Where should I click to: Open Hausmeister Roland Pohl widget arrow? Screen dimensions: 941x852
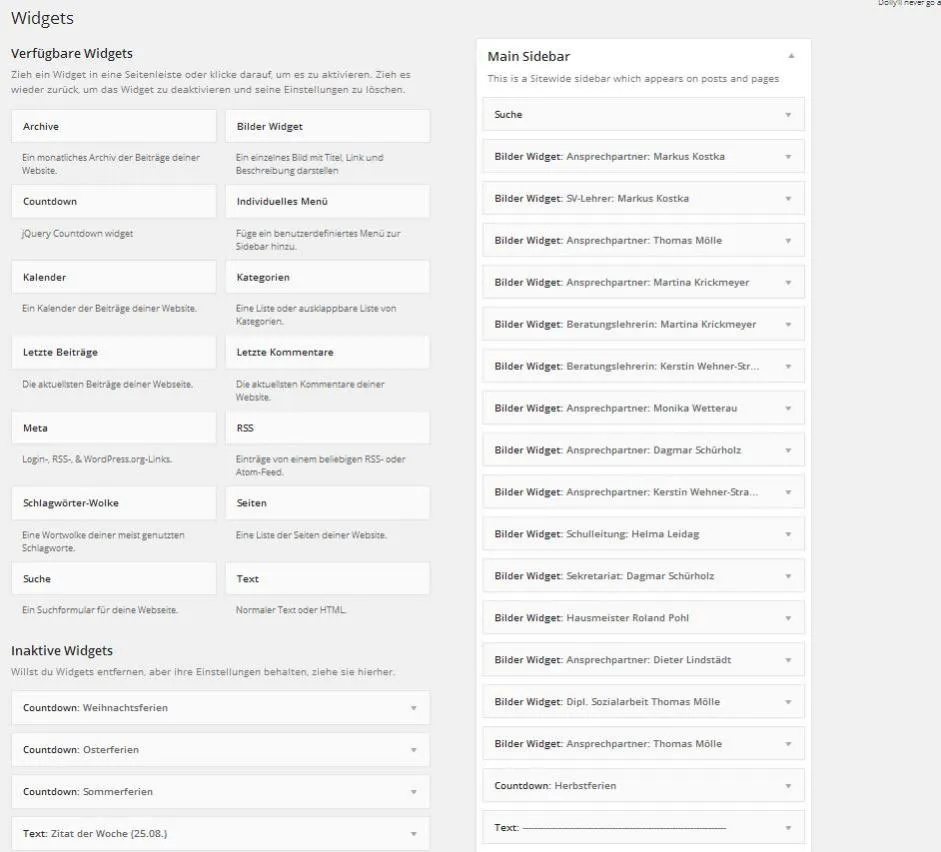point(788,618)
